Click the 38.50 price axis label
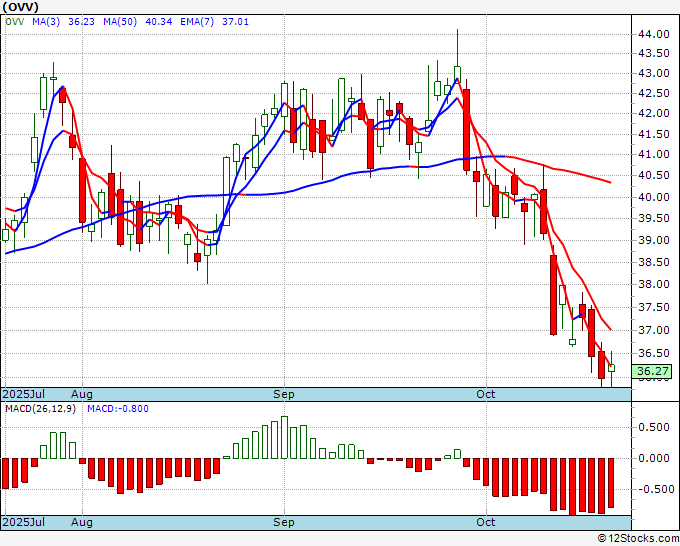This screenshot has height=546, width=680. click(x=654, y=262)
